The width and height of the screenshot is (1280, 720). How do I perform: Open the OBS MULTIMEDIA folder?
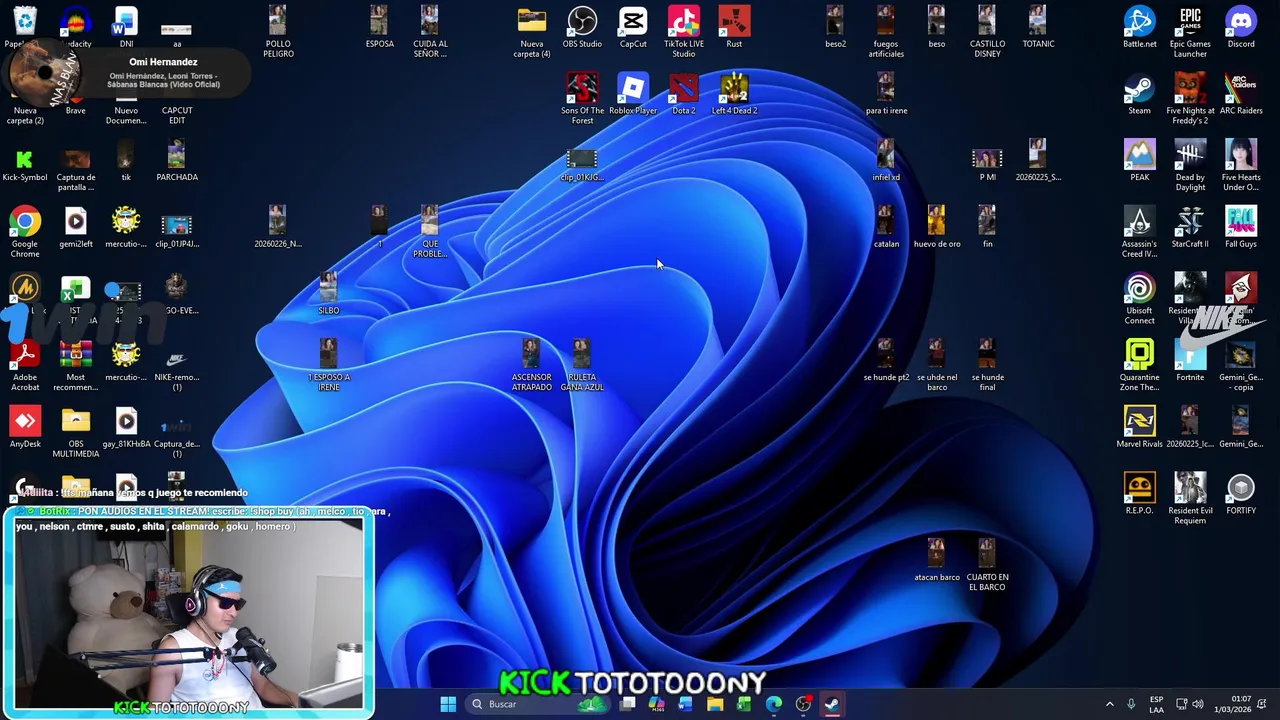click(76, 432)
